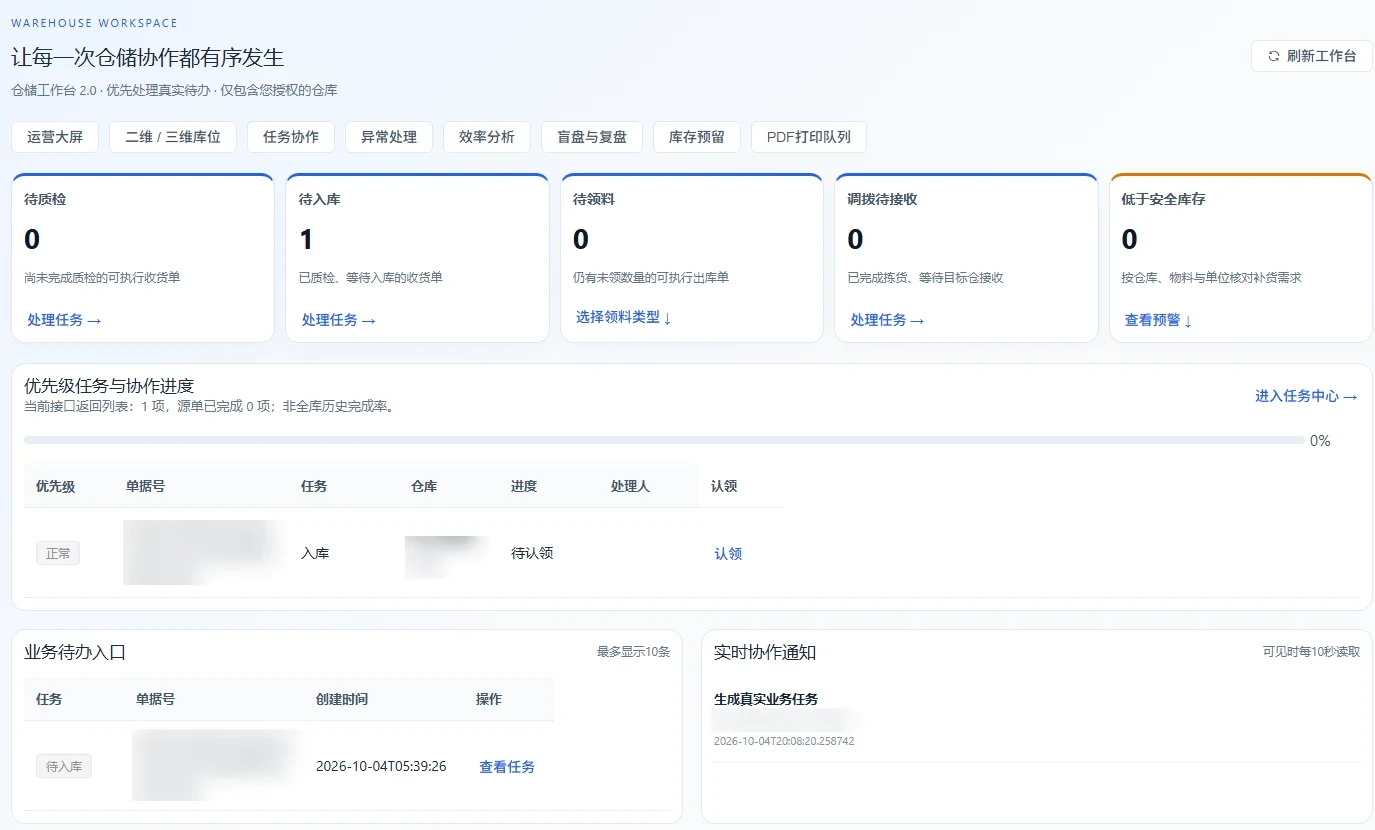Claim the 入库 task via 认领
Image resolution: width=1375 pixels, height=830 pixels.
[728, 553]
